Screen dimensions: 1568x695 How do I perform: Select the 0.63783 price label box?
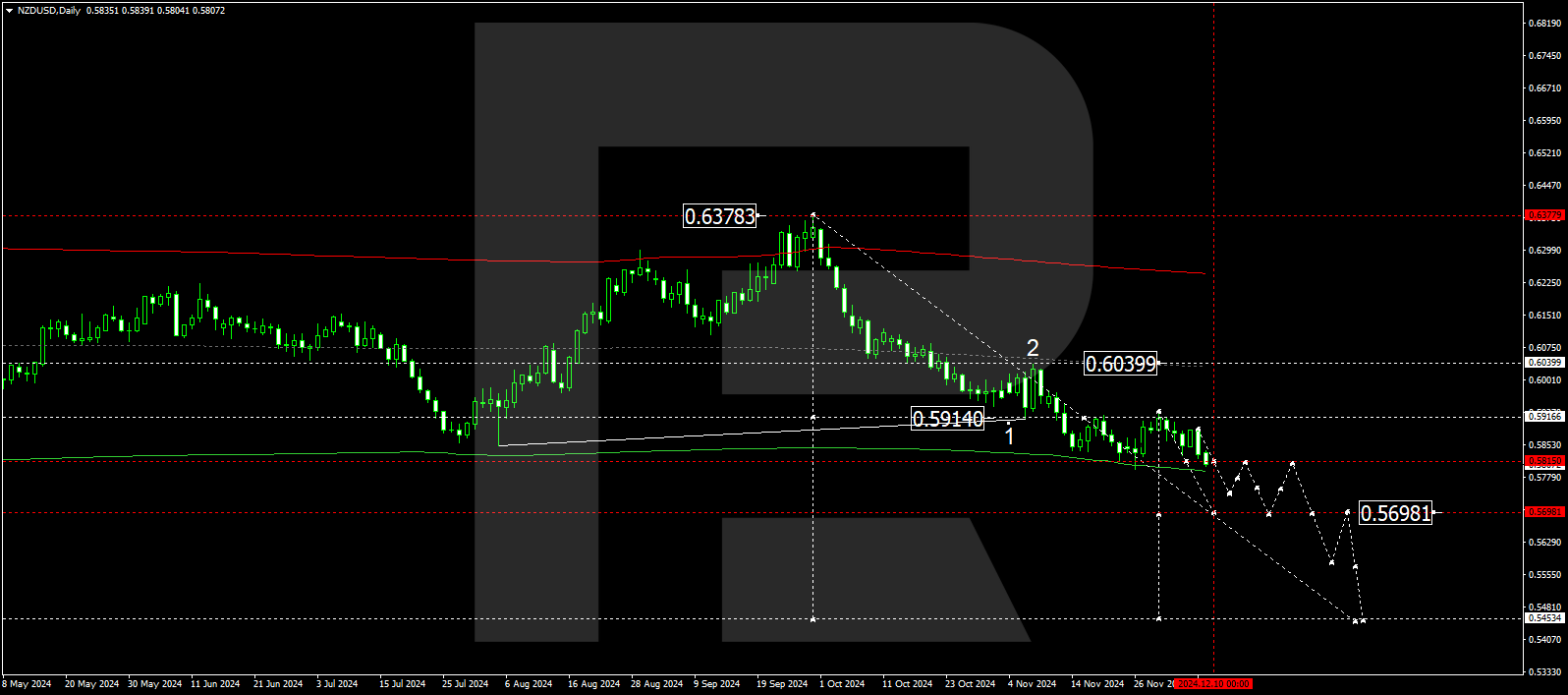[720, 216]
